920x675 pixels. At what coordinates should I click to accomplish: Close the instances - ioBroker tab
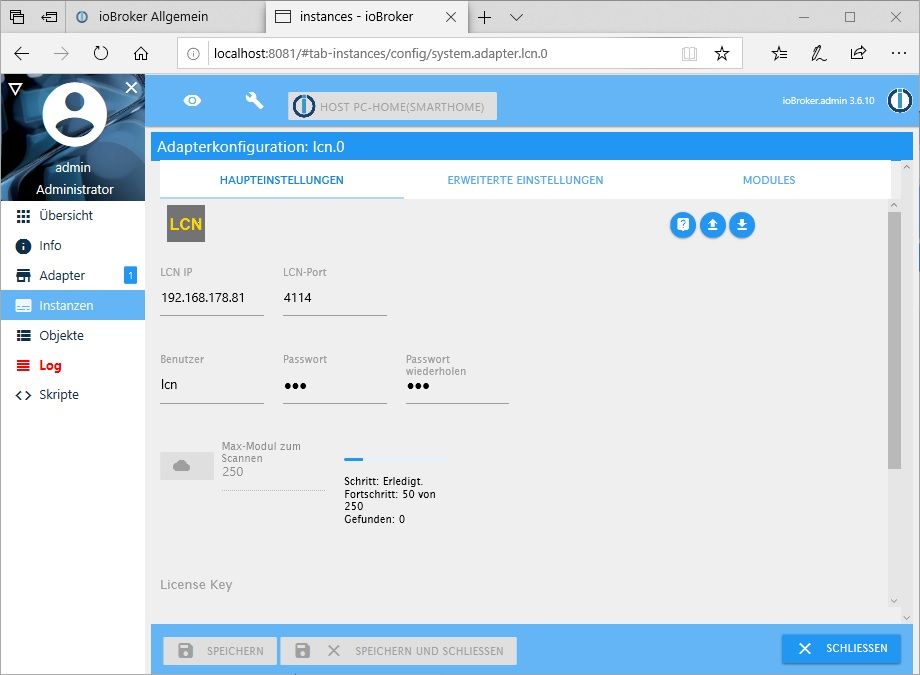click(x=451, y=17)
